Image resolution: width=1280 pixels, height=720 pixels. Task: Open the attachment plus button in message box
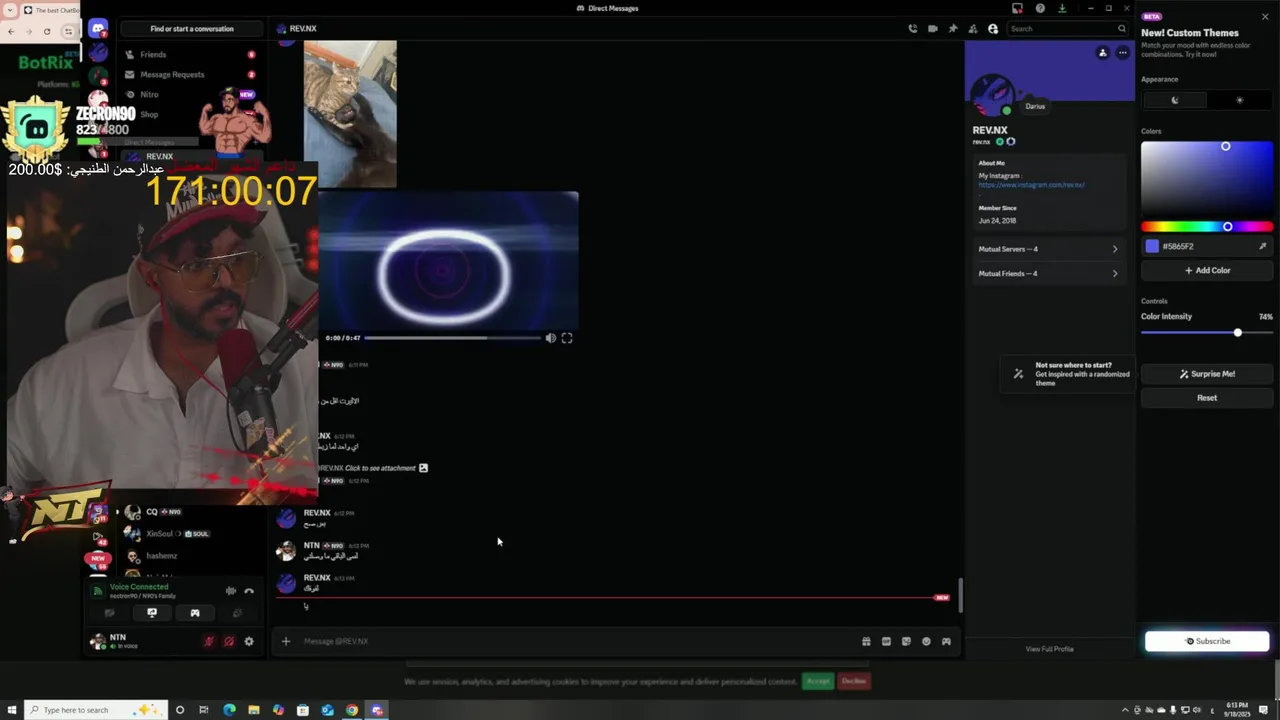point(285,641)
